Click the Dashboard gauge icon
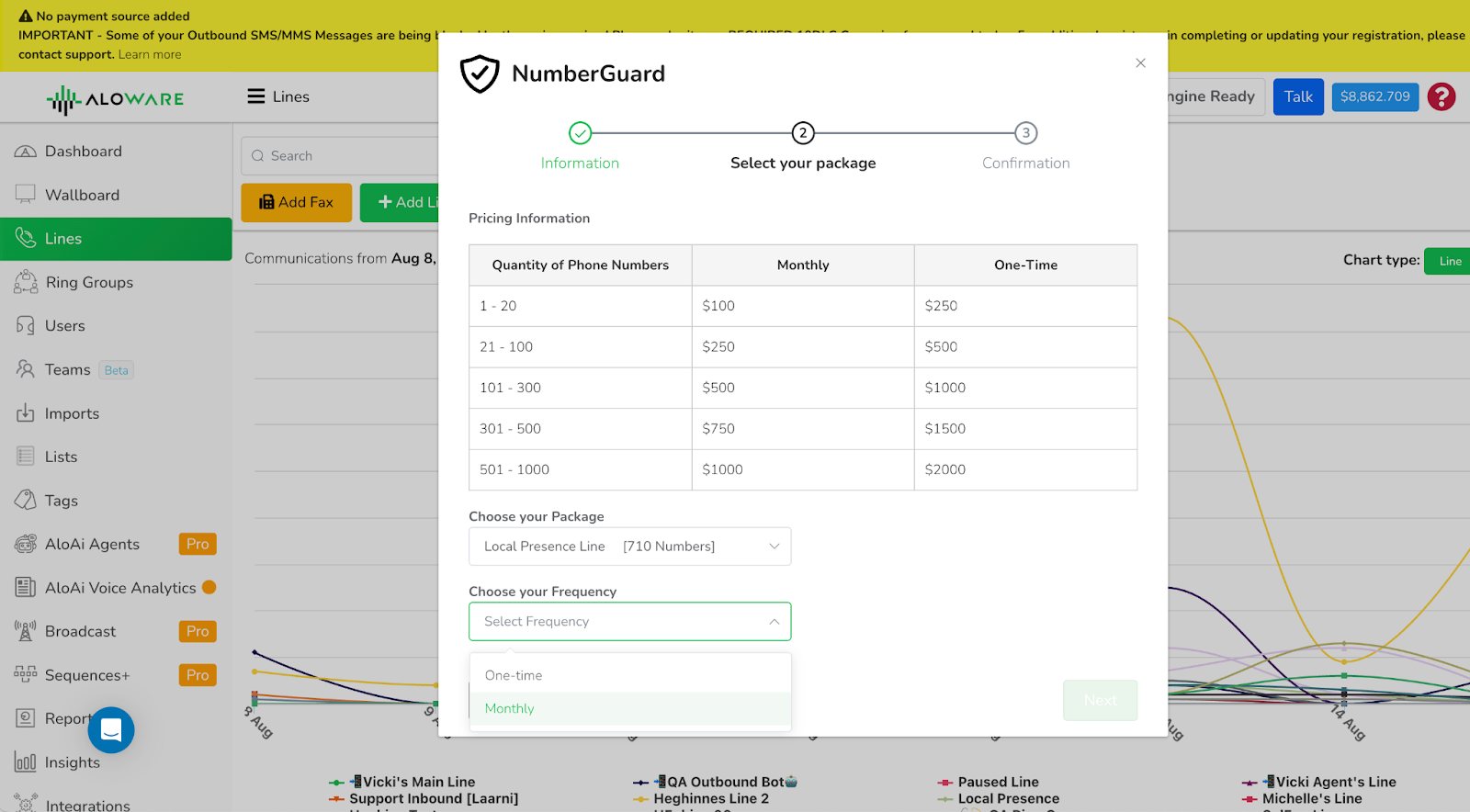Image resolution: width=1470 pixels, height=812 pixels. [x=26, y=152]
